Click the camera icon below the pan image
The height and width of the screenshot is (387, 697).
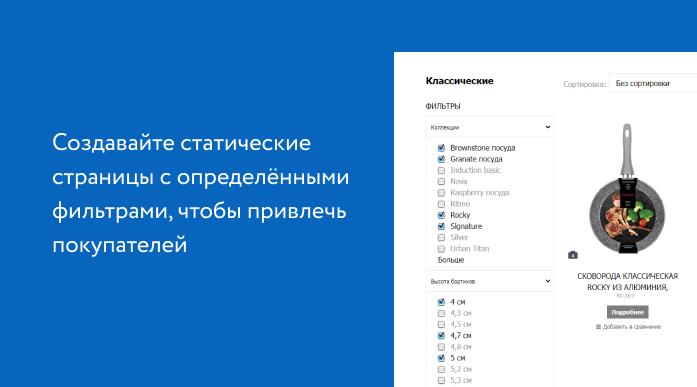[x=573, y=255]
